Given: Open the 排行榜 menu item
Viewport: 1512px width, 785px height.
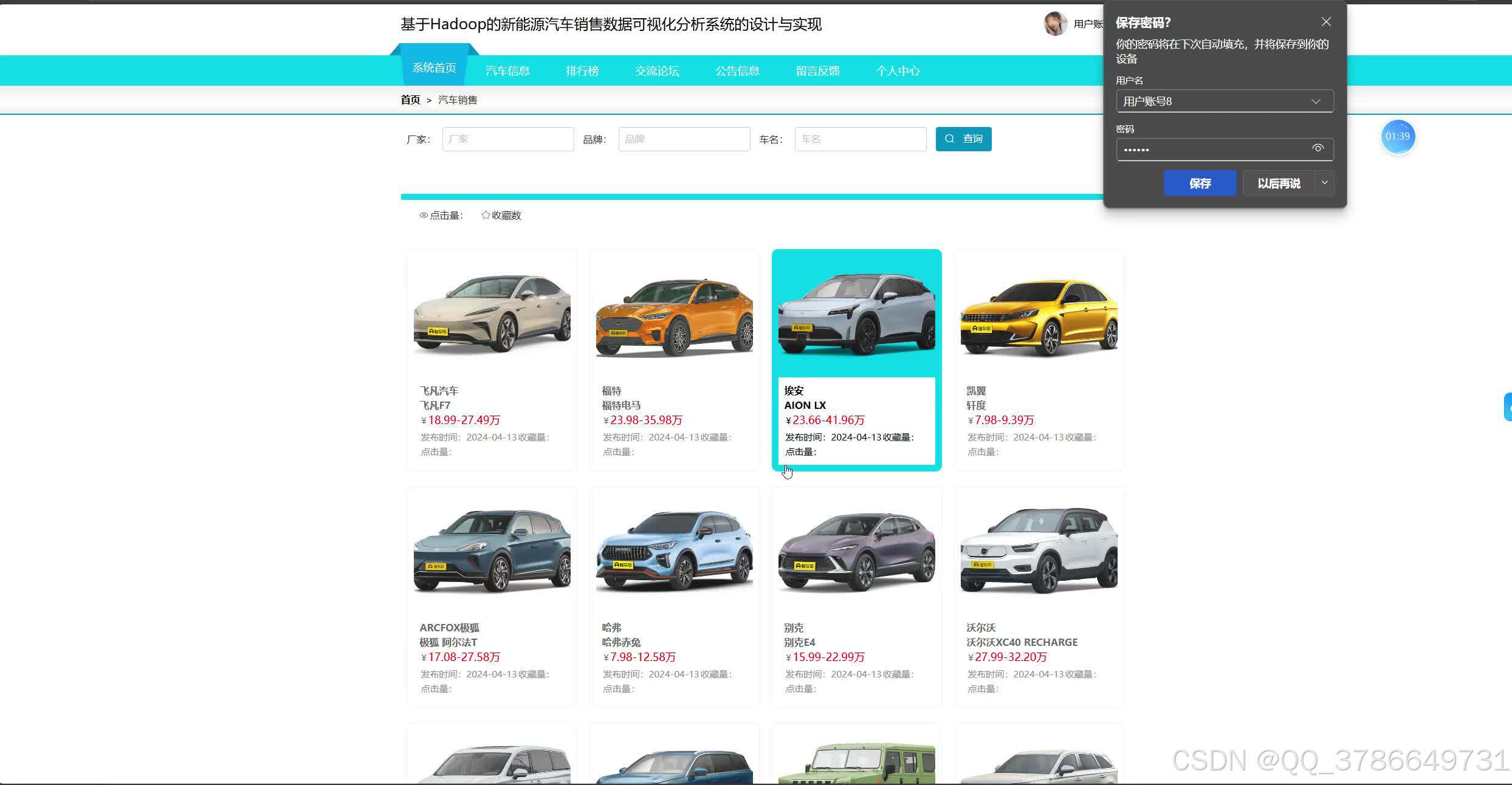Looking at the screenshot, I should click(x=582, y=70).
